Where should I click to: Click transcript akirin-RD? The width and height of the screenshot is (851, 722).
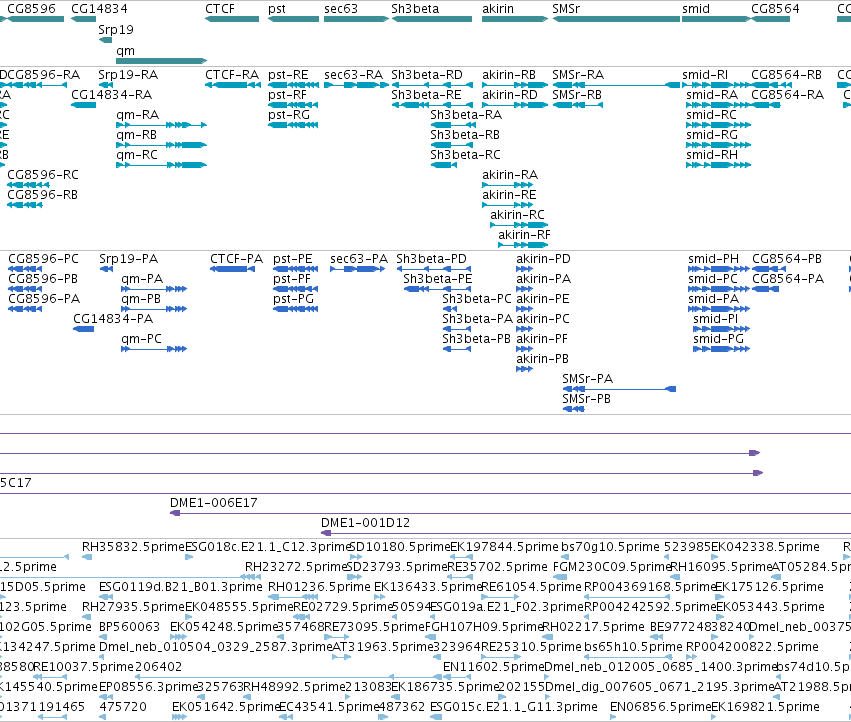(515, 105)
